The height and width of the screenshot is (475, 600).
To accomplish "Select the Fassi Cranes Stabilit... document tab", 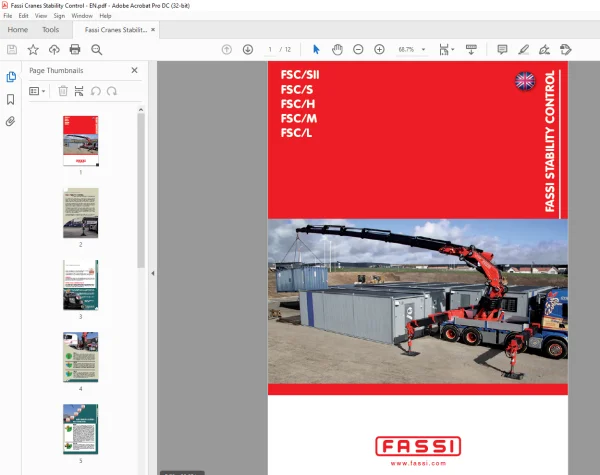I will pos(116,30).
